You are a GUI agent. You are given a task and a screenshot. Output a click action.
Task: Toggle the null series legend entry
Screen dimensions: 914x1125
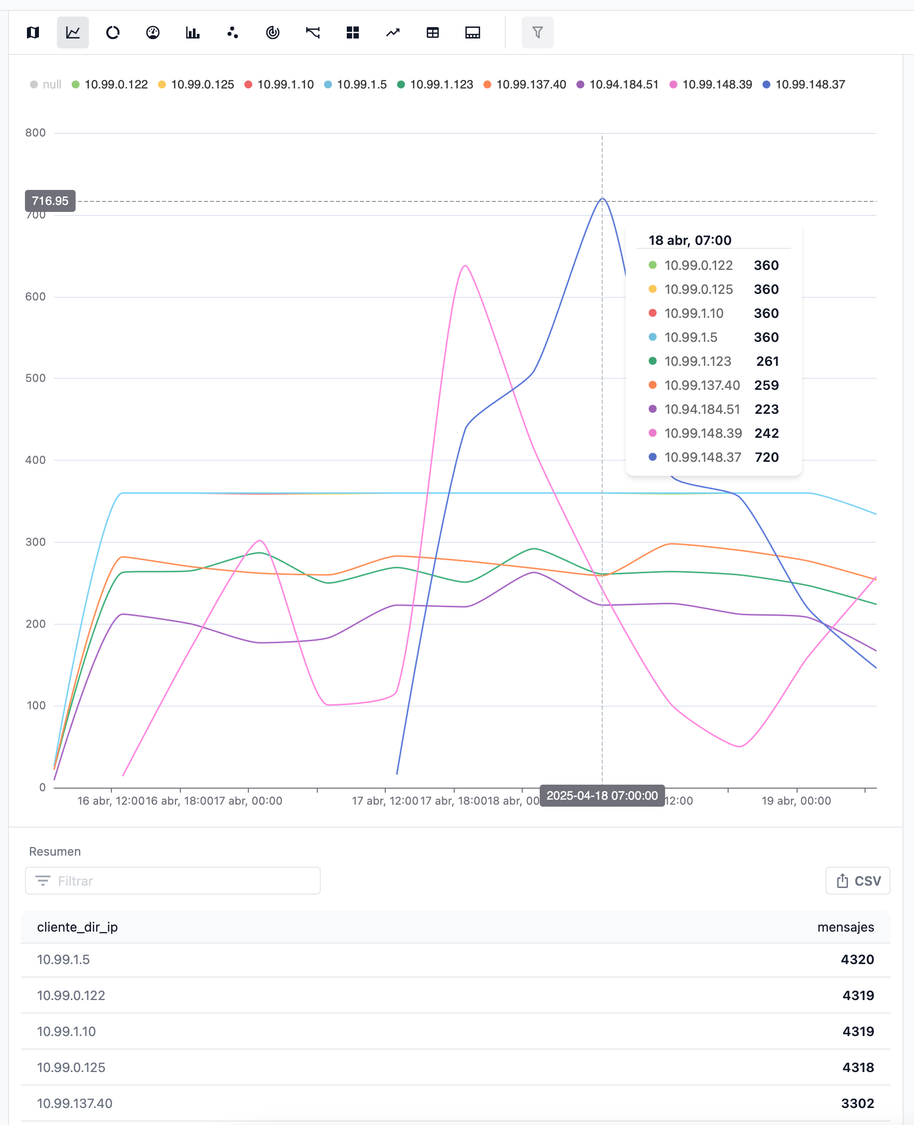[45, 85]
